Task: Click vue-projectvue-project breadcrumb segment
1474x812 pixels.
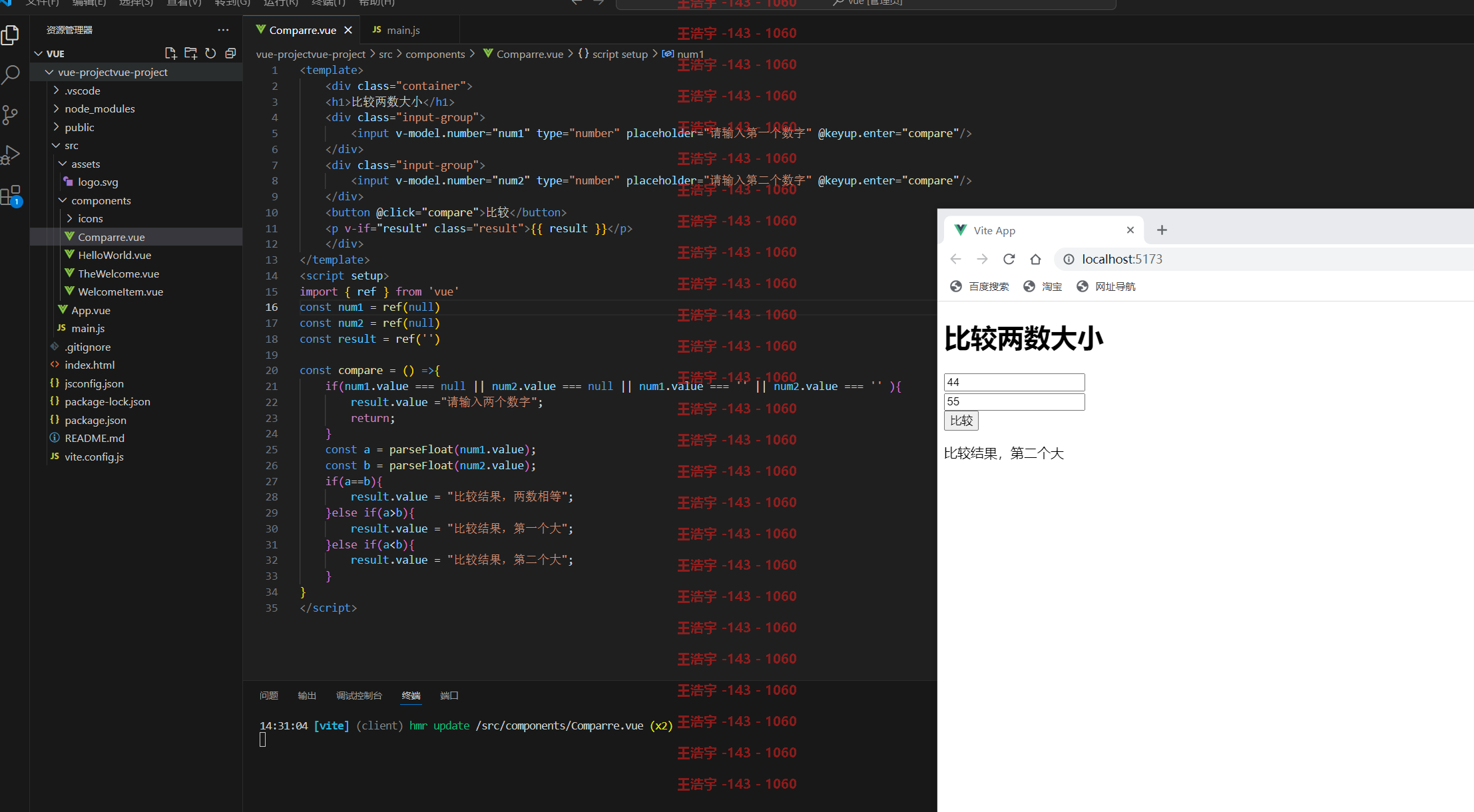Action: click(x=311, y=54)
